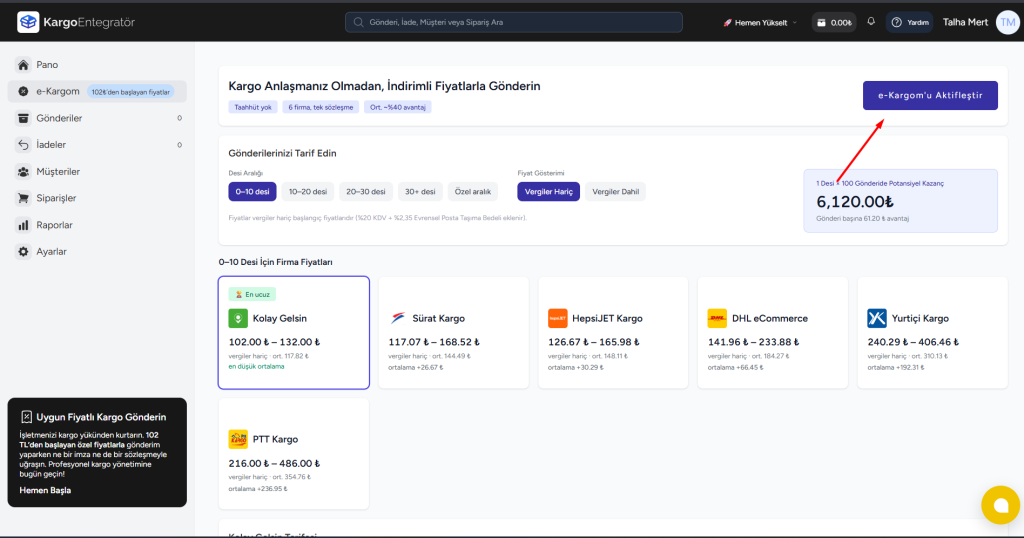The width and height of the screenshot is (1024, 538).
Task: Click the En ucuz badge
Action: coord(252,294)
